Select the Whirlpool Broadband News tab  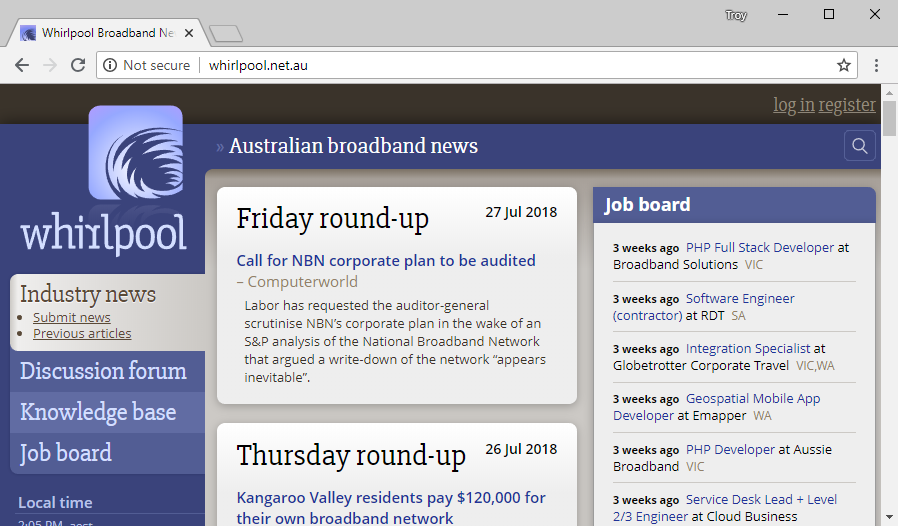point(109,33)
